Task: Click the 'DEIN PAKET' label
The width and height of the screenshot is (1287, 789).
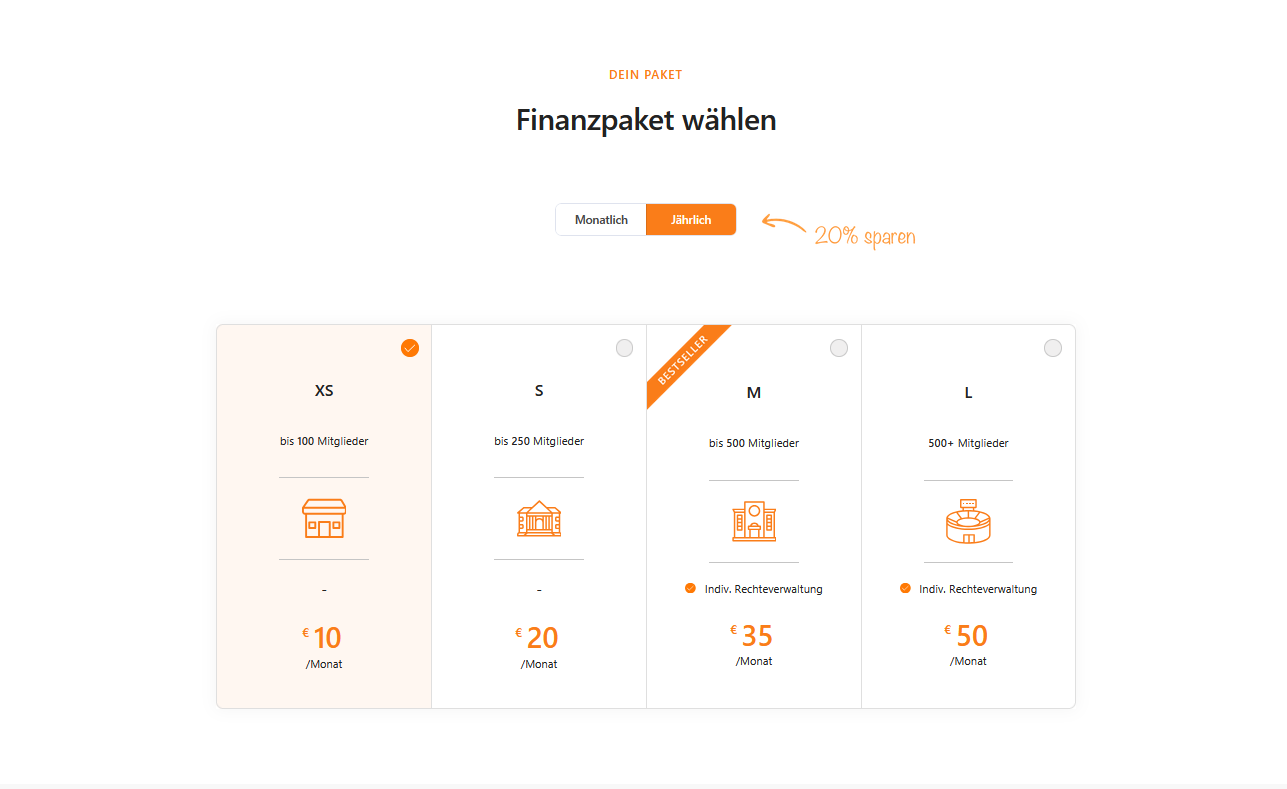Action: [x=646, y=75]
